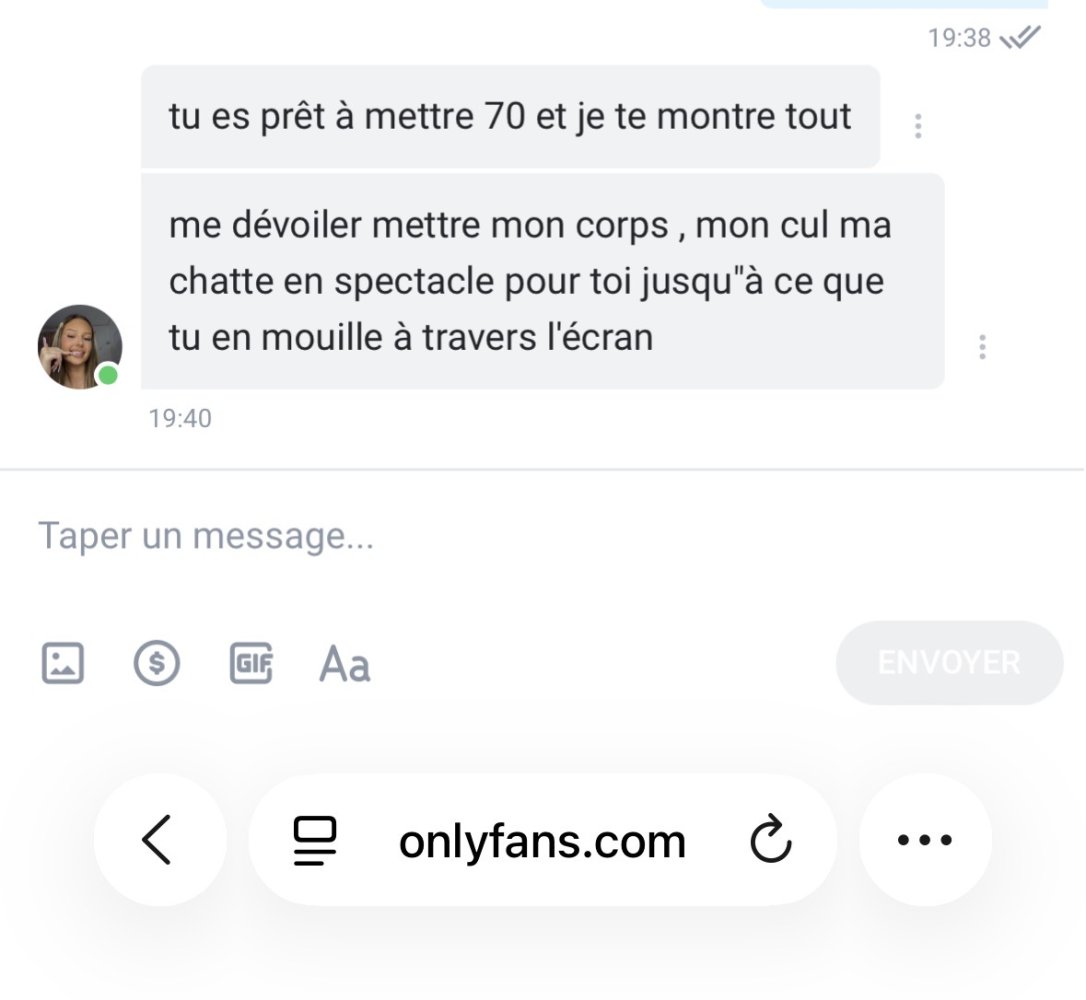1086x1000 pixels.
Task: Open options menu beside 'tu es prêt' message
Action: (x=918, y=126)
